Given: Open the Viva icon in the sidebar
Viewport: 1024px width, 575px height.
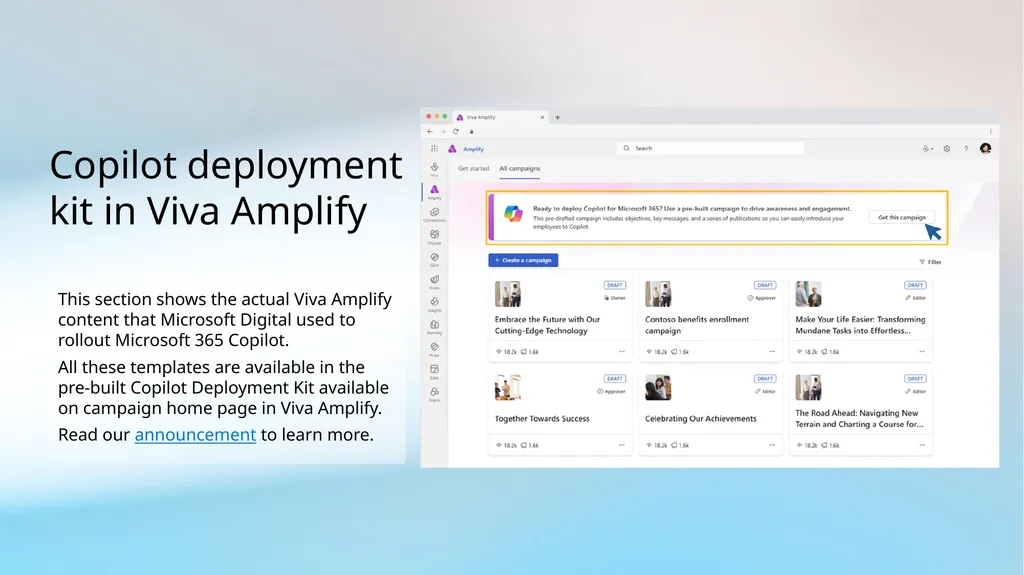Looking at the screenshot, I should coord(434,170).
